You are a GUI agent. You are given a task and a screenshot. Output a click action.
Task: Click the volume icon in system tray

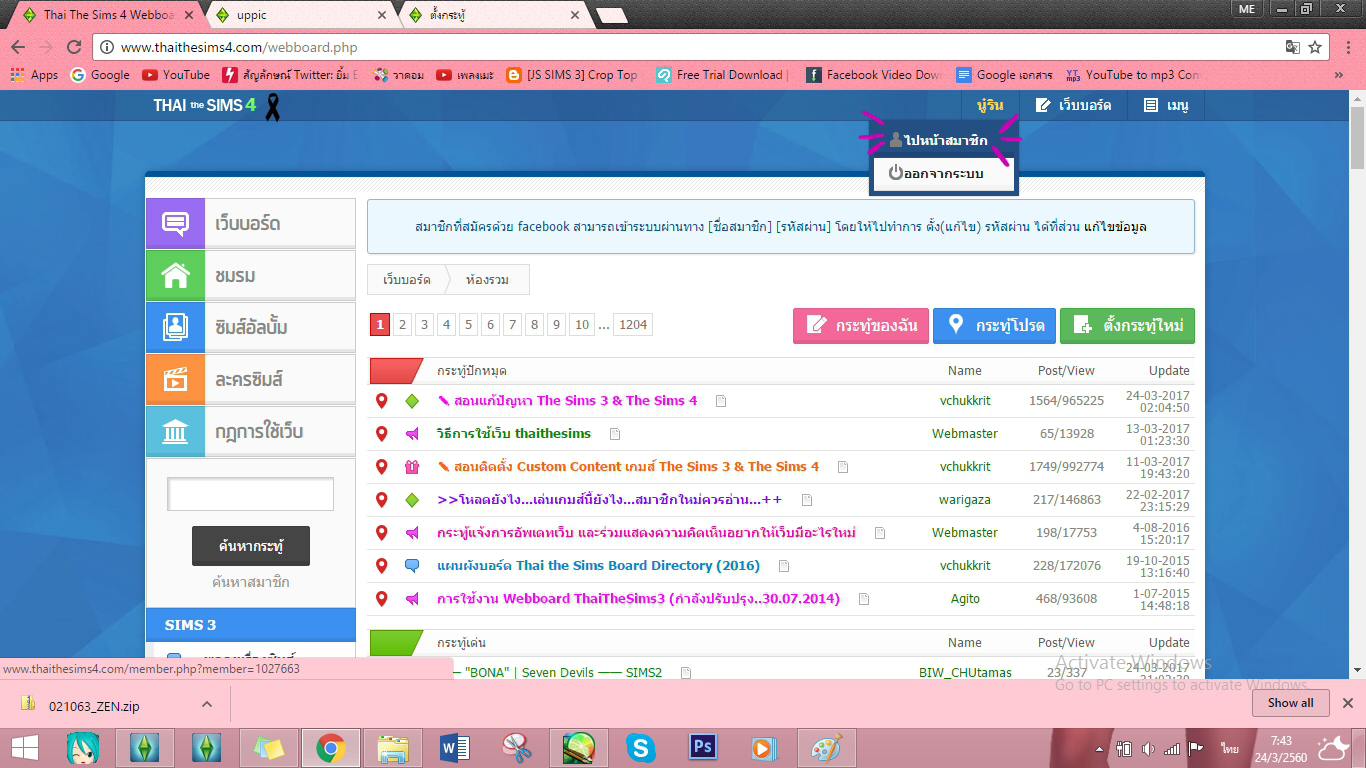(1147, 748)
